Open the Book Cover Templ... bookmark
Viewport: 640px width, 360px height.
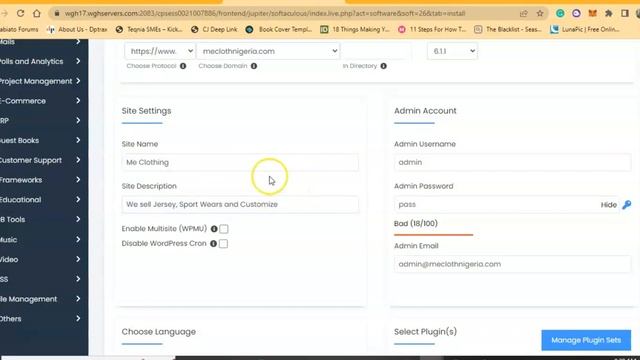pyautogui.click(x=279, y=29)
